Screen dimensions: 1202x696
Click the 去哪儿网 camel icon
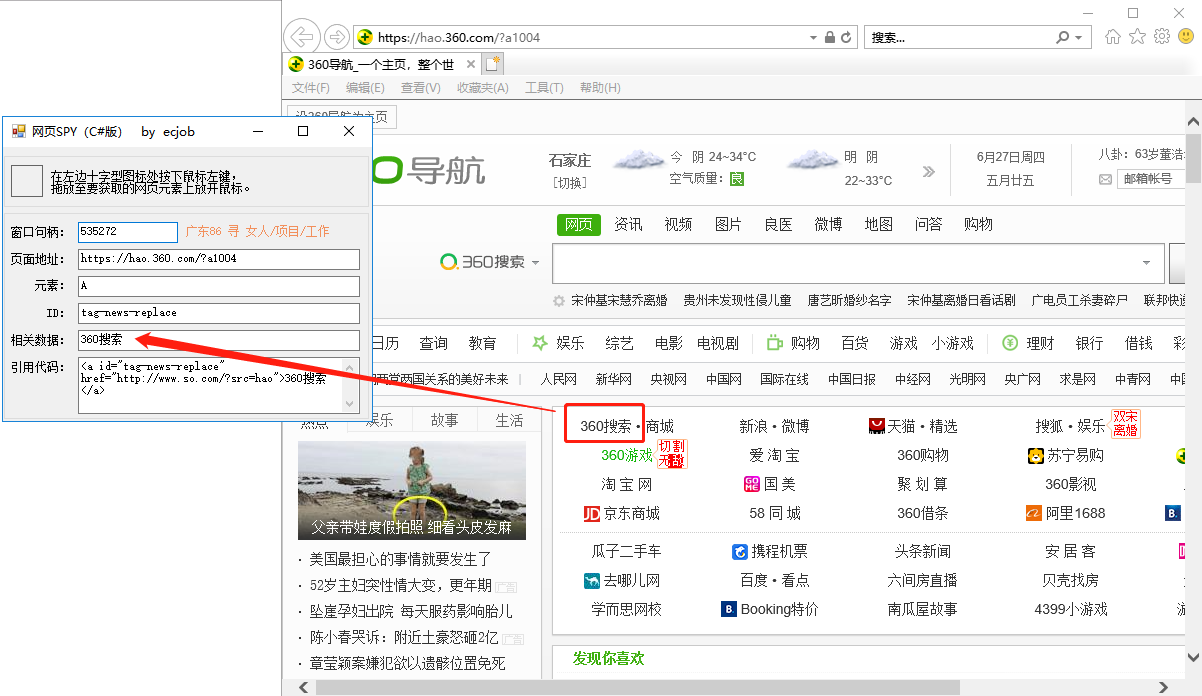click(x=592, y=580)
